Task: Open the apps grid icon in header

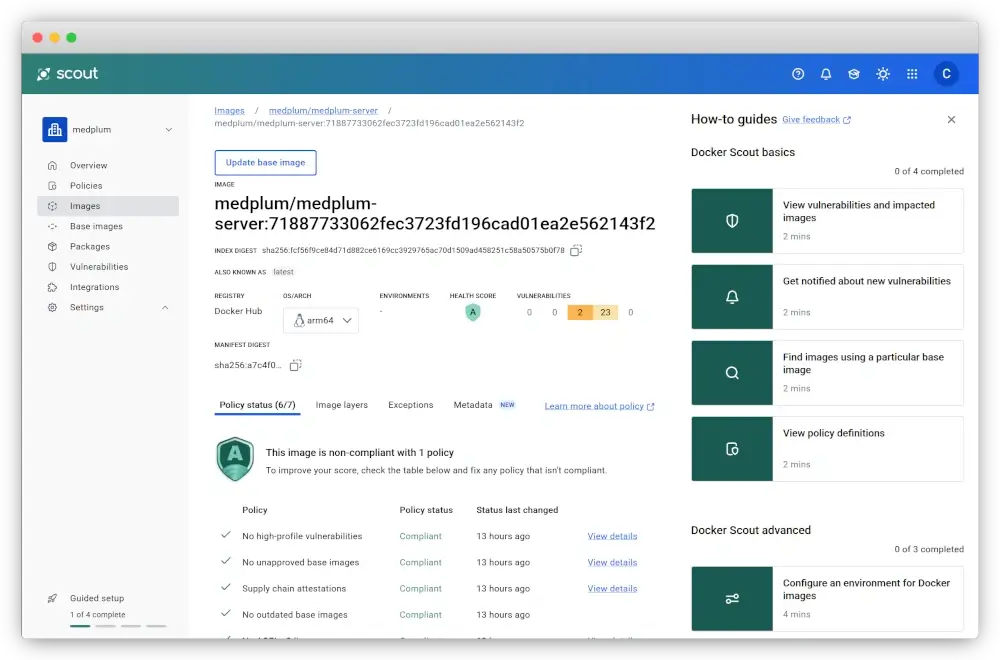Action: [x=912, y=73]
